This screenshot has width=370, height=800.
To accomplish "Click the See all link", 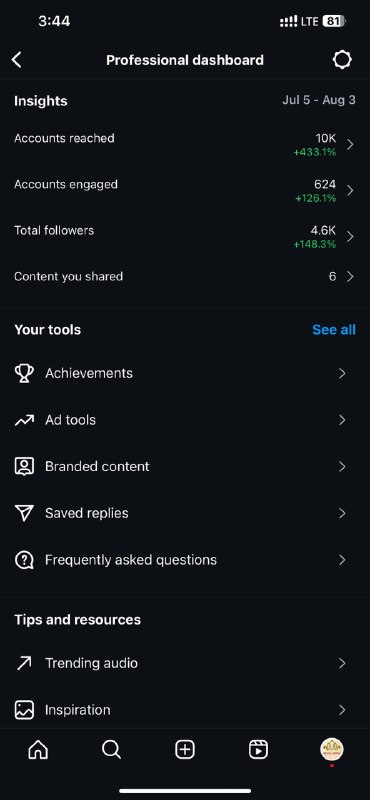I will point(334,330).
